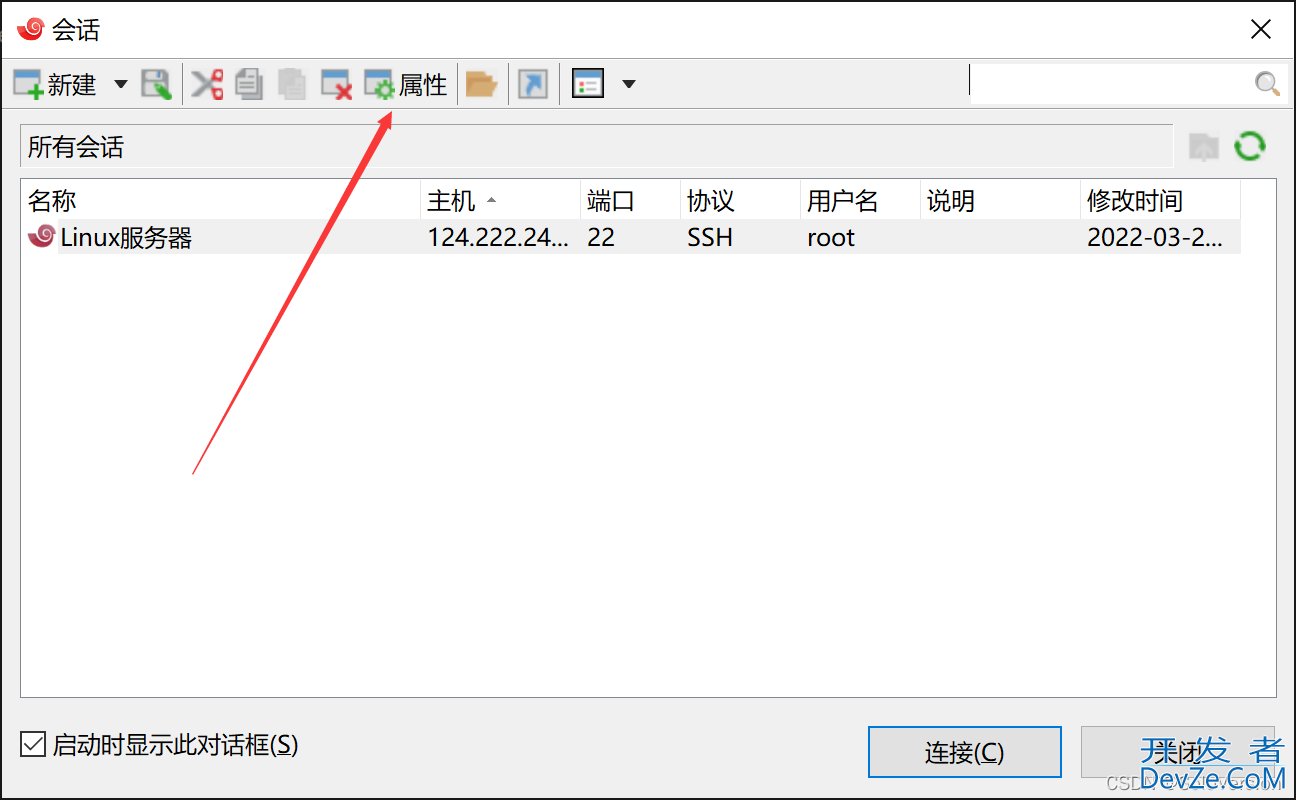Click the create shortcut arrow icon

[x=533, y=85]
